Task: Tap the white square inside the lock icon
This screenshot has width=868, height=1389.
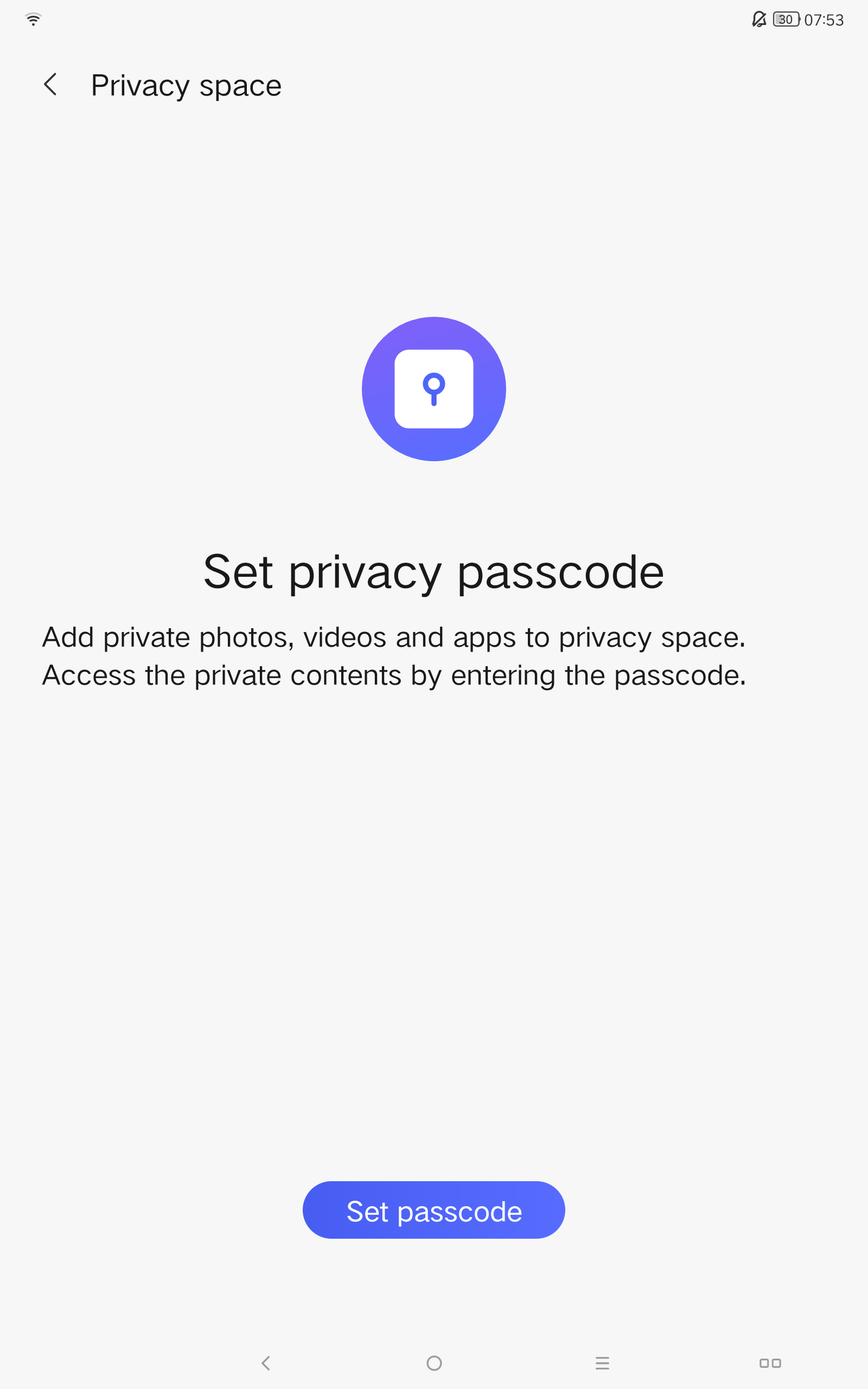Action: (x=434, y=389)
